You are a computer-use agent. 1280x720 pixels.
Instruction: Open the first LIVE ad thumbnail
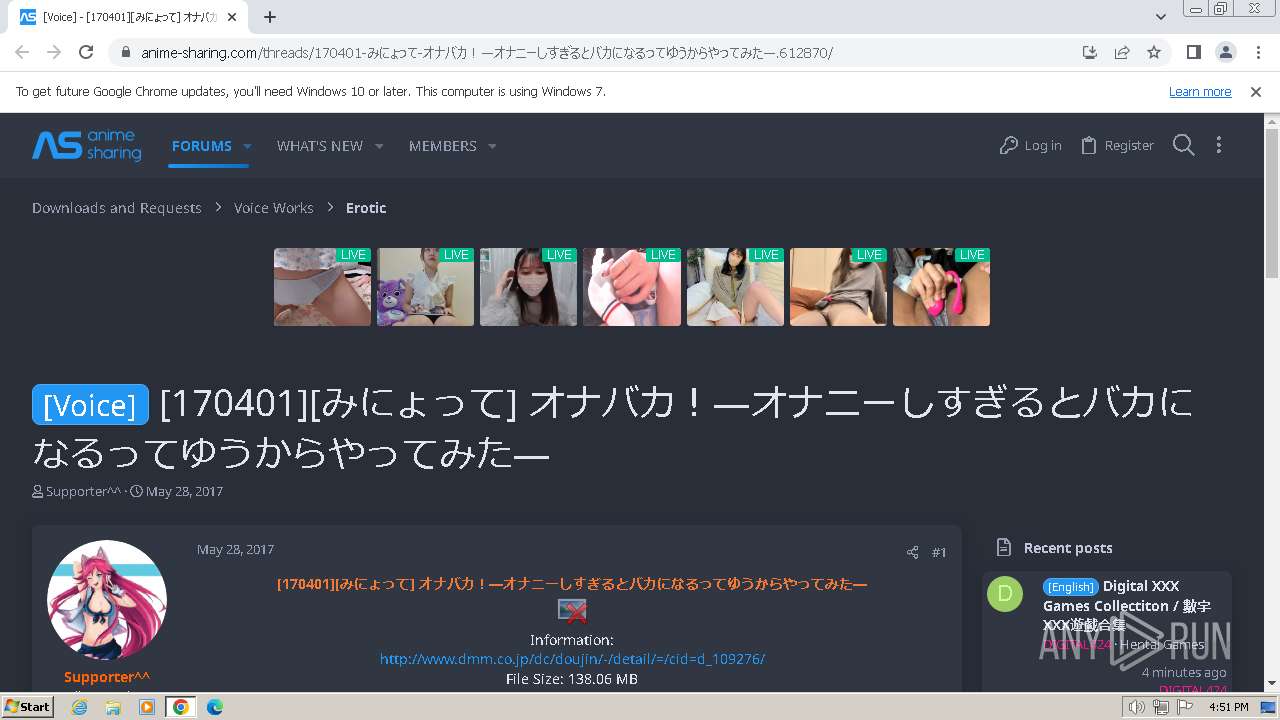click(322, 287)
